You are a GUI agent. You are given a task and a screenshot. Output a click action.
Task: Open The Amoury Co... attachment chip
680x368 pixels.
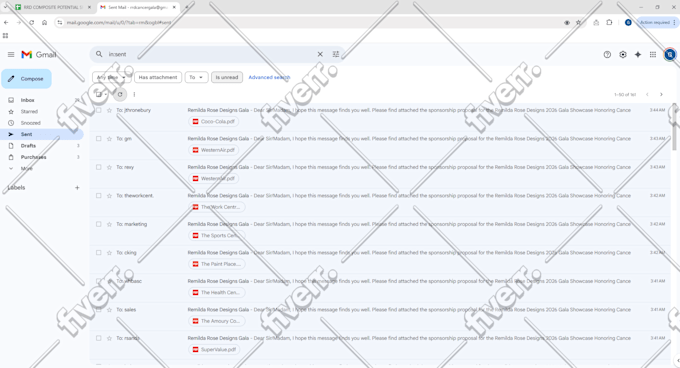(x=216, y=321)
